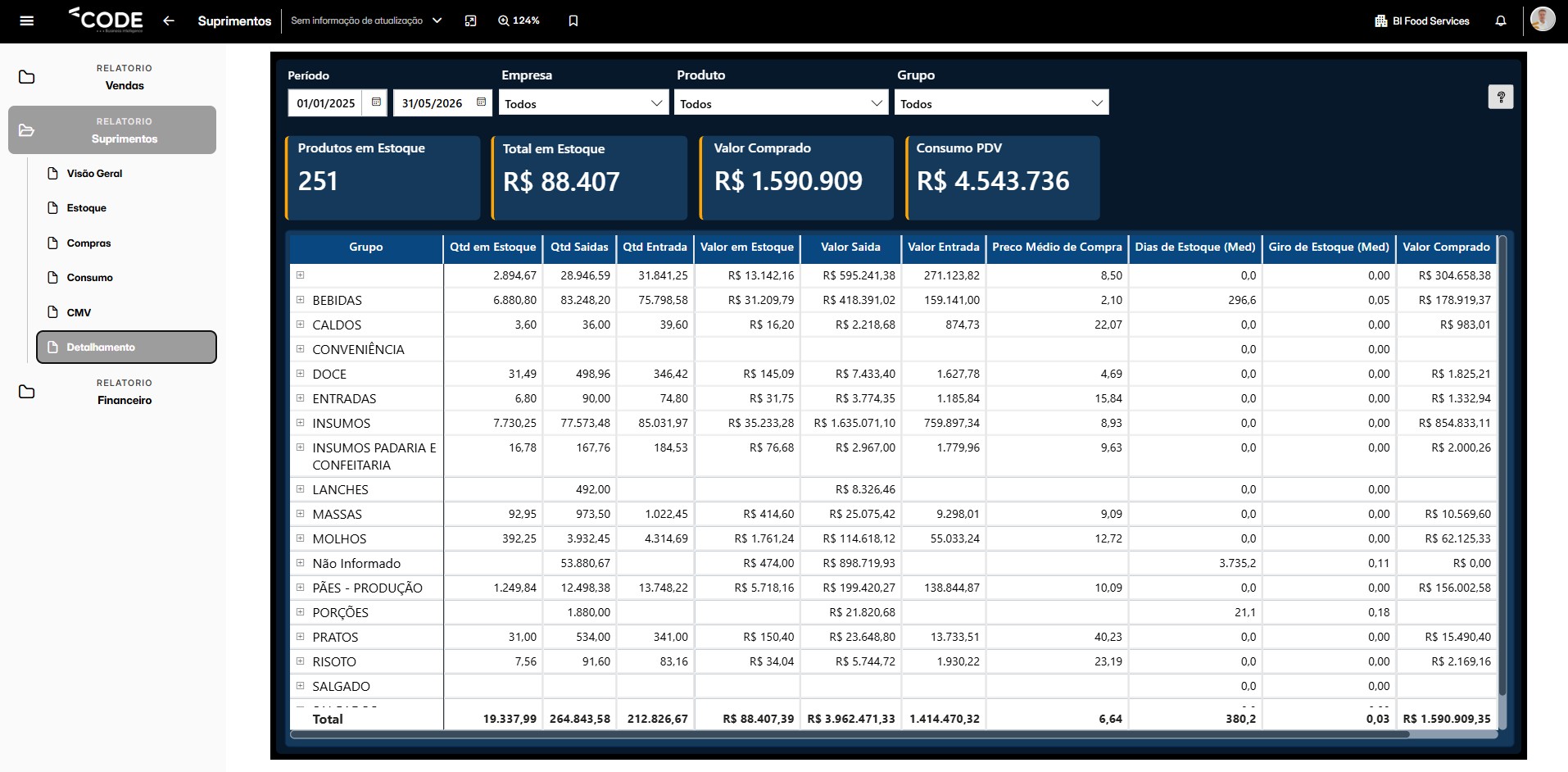Click the fullscreen expand icon in header

click(470, 20)
